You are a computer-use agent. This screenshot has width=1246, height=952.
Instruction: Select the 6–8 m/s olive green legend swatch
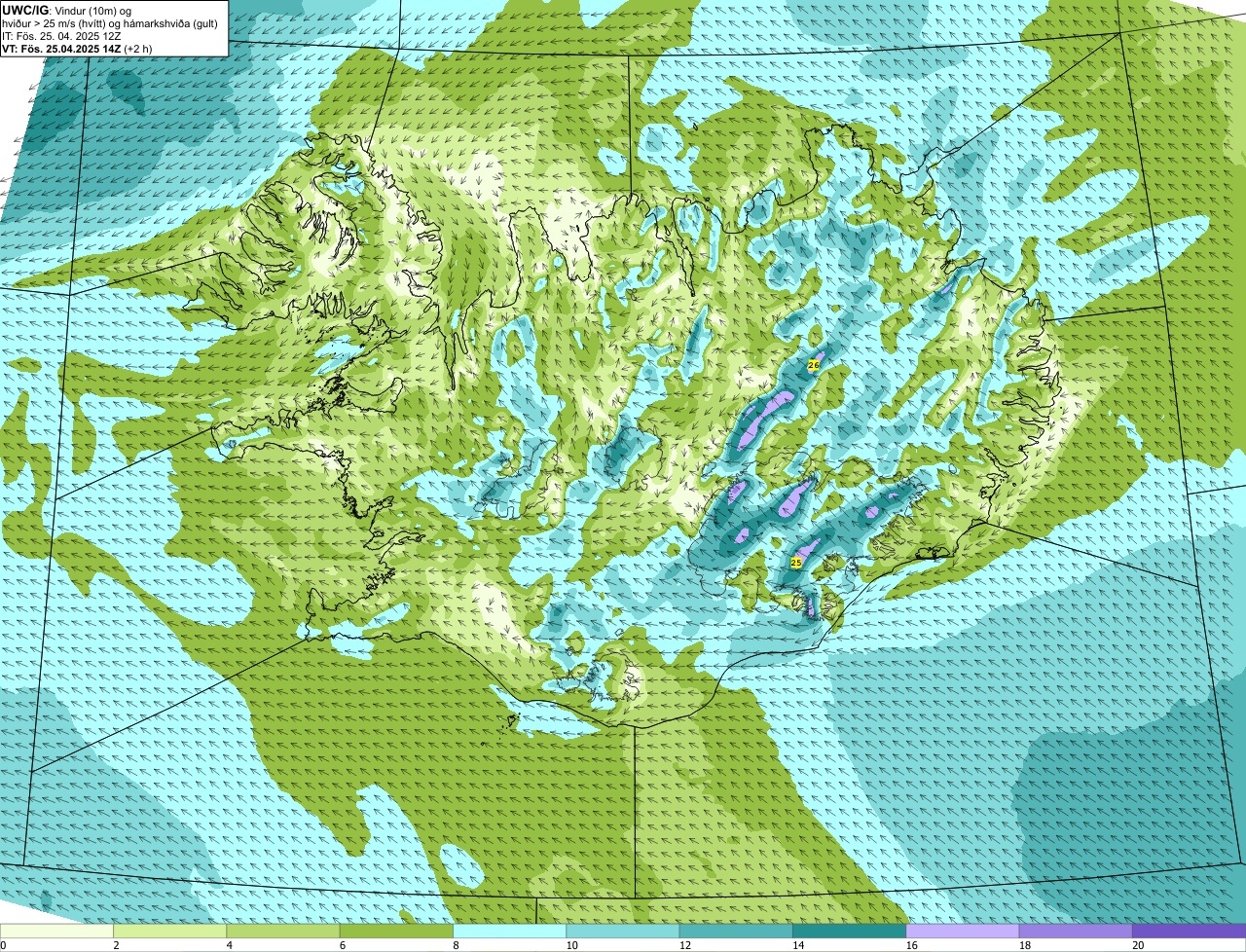pos(396,932)
